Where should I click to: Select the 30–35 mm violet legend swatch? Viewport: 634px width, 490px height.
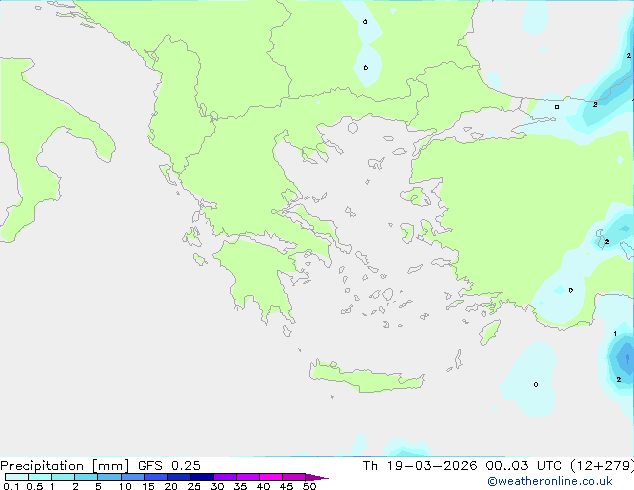[225, 477]
